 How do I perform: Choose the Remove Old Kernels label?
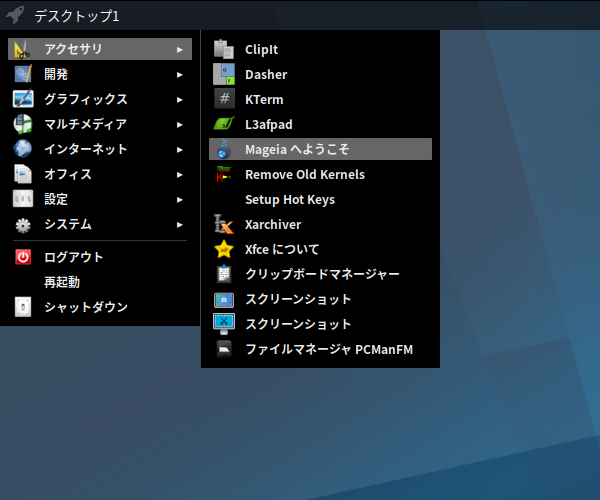point(305,174)
